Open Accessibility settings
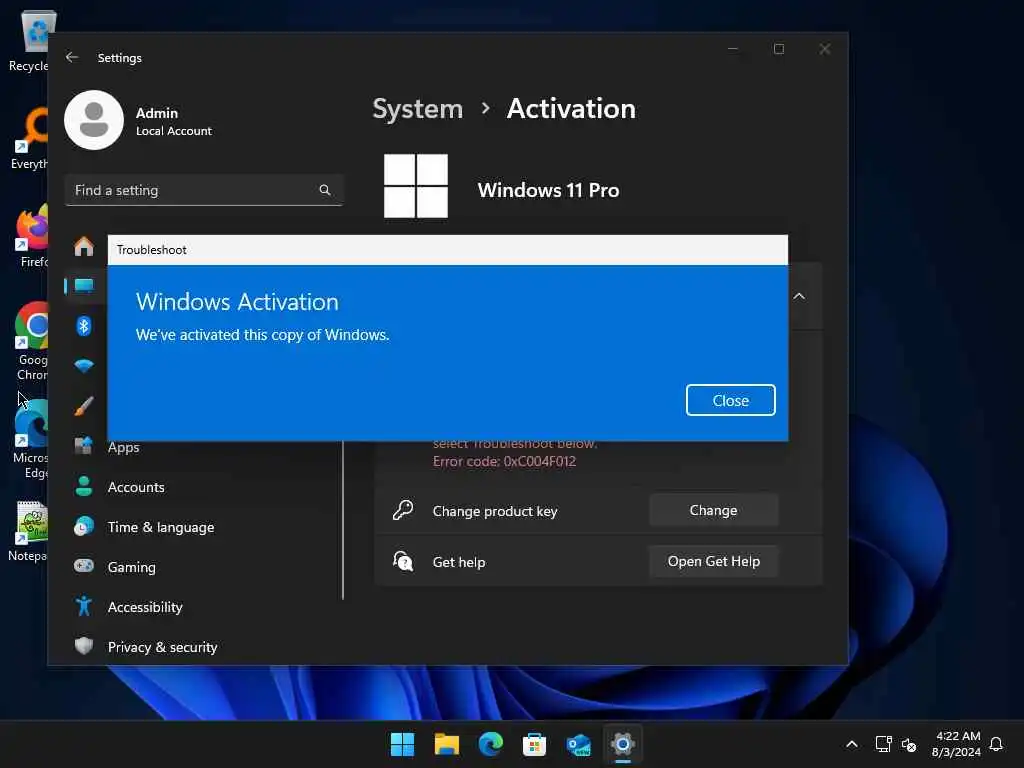Viewport: 1024px width, 768px height. [x=145, y=607]
